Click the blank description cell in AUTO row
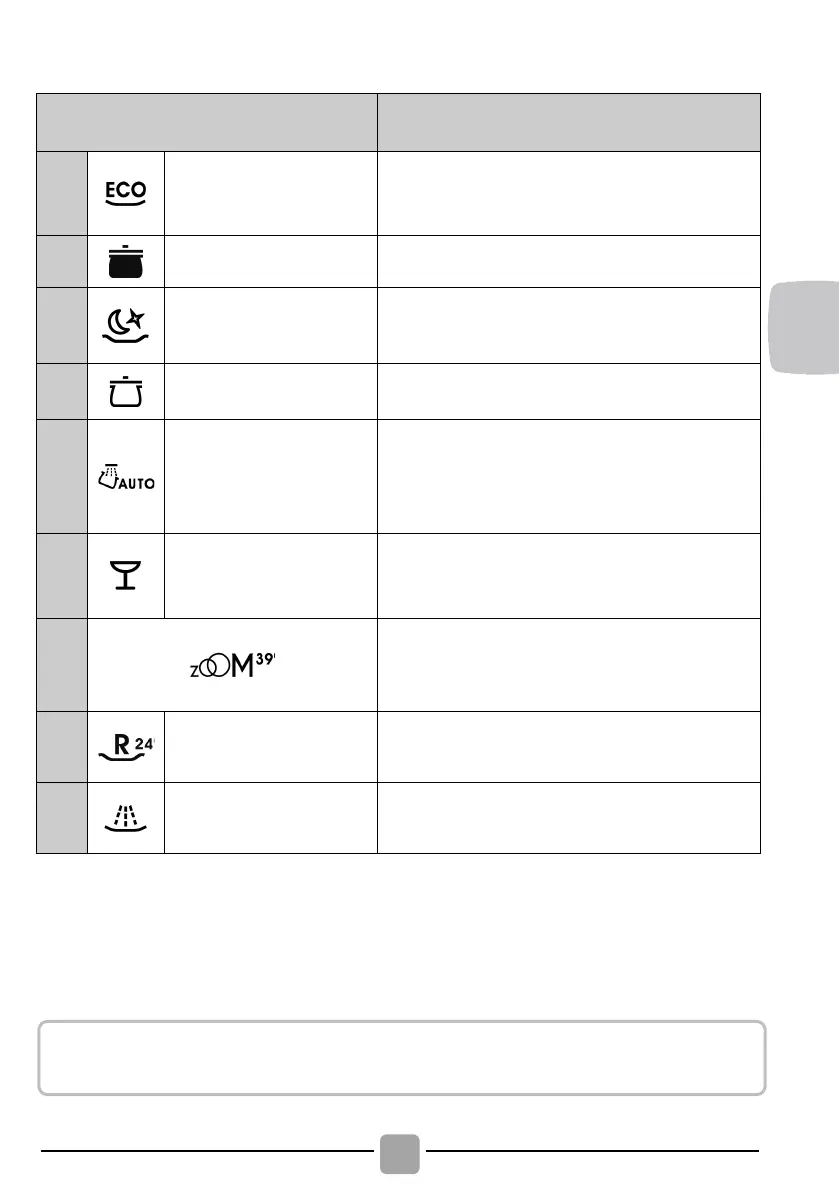The image size is (839, 1191). click(x=568, y=475)
